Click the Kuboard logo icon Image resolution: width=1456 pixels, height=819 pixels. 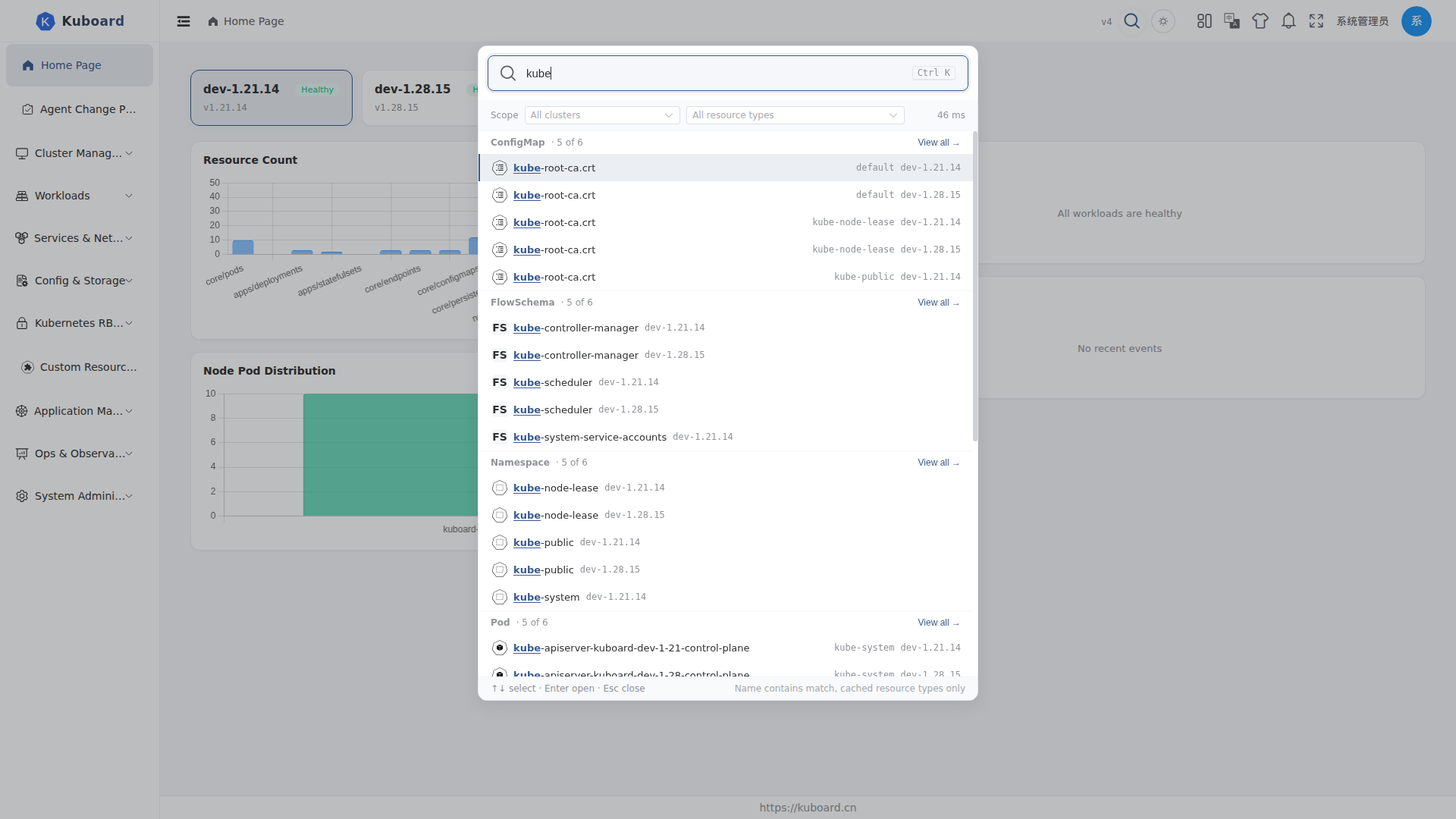(45, 21)
